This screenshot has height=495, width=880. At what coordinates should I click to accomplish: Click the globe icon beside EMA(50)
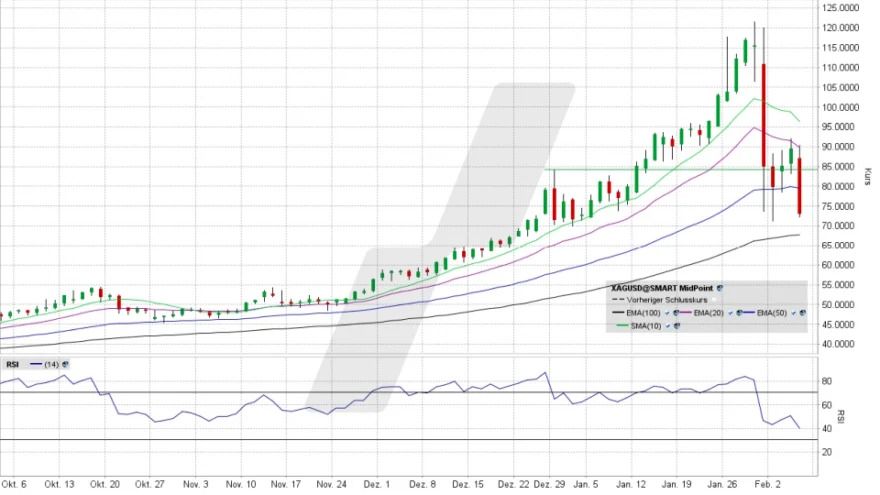tap(804, 313)
